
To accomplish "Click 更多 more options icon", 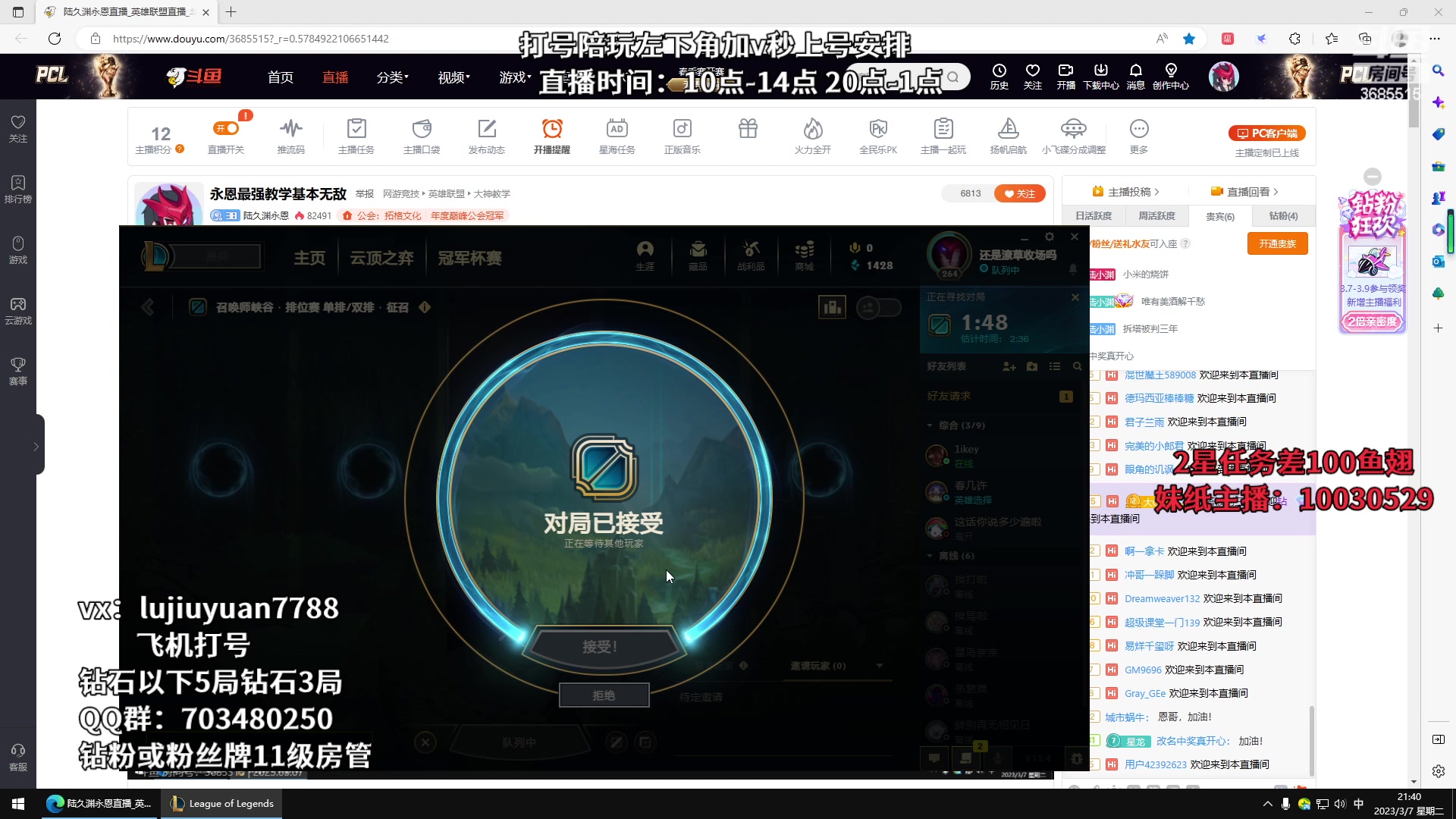I will 1139,136.
